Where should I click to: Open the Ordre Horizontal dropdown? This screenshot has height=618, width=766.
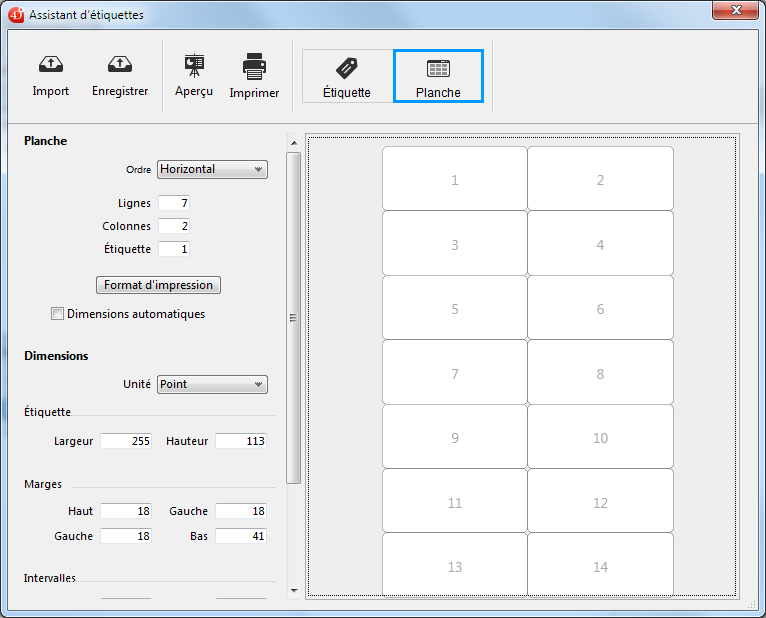point(212,169)
